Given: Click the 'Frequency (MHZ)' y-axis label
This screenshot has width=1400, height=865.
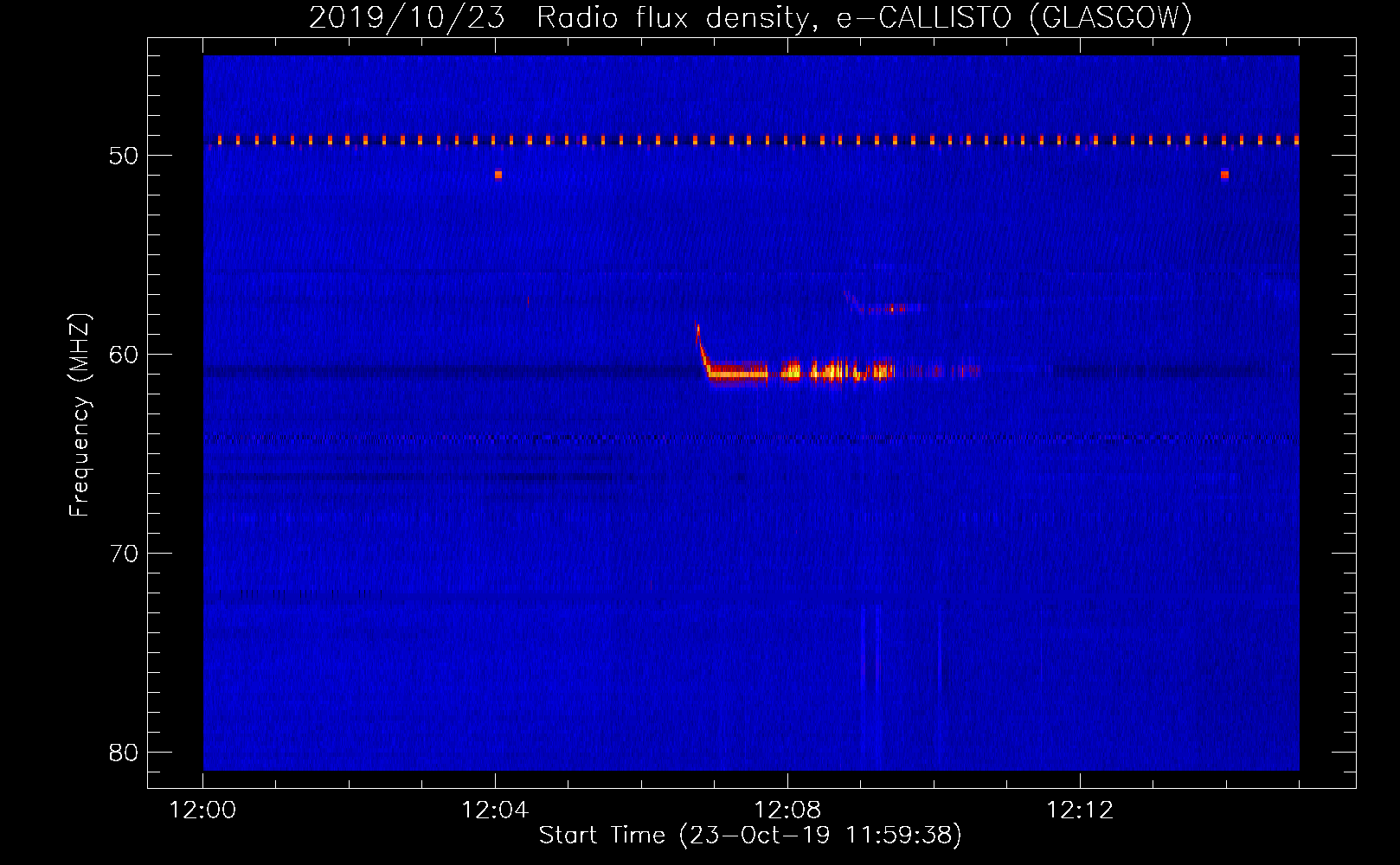Looking at the screenshot, I should [80, 415].
